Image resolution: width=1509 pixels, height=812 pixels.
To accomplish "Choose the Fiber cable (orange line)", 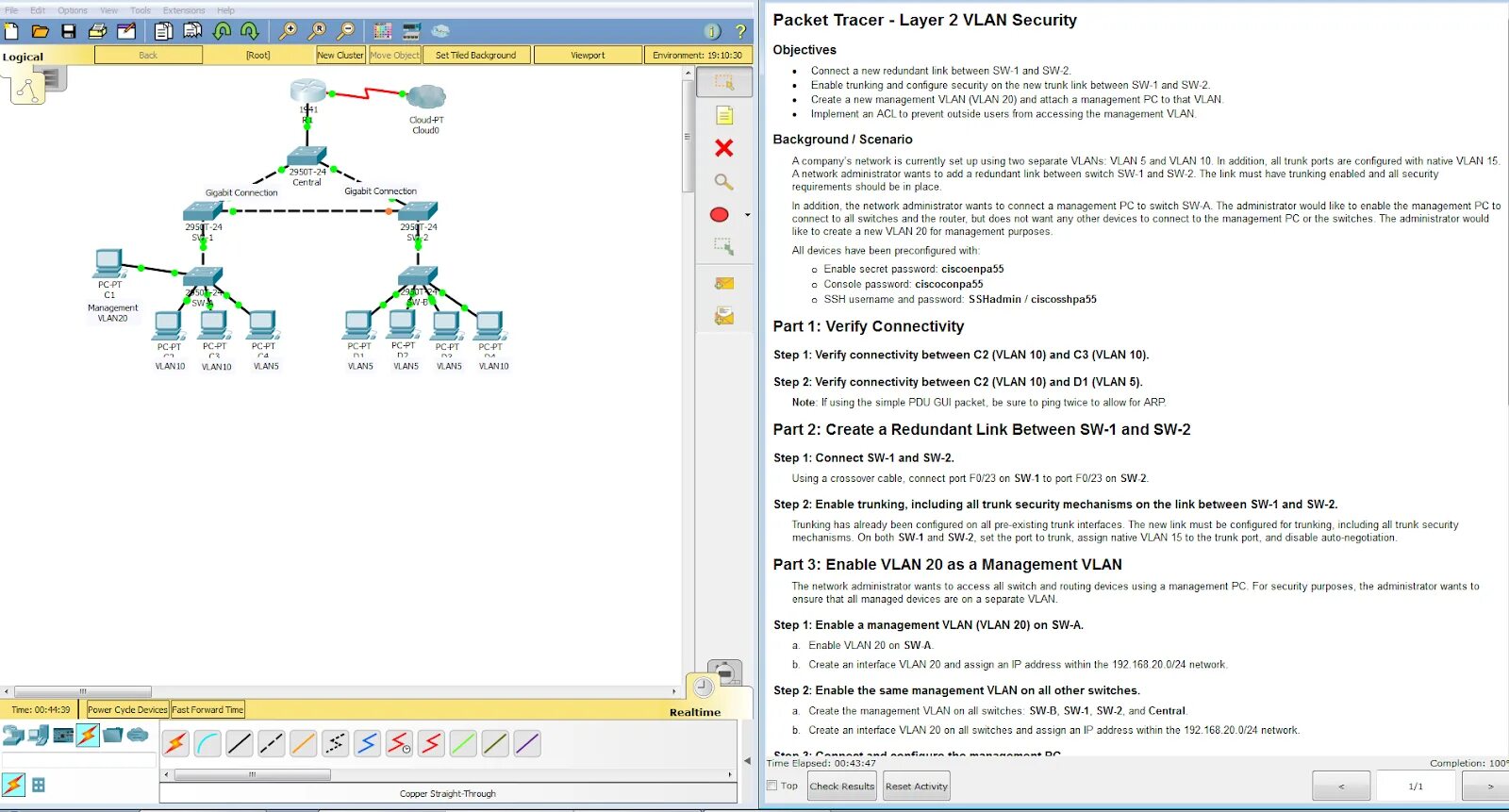I will tap(304, 743).
